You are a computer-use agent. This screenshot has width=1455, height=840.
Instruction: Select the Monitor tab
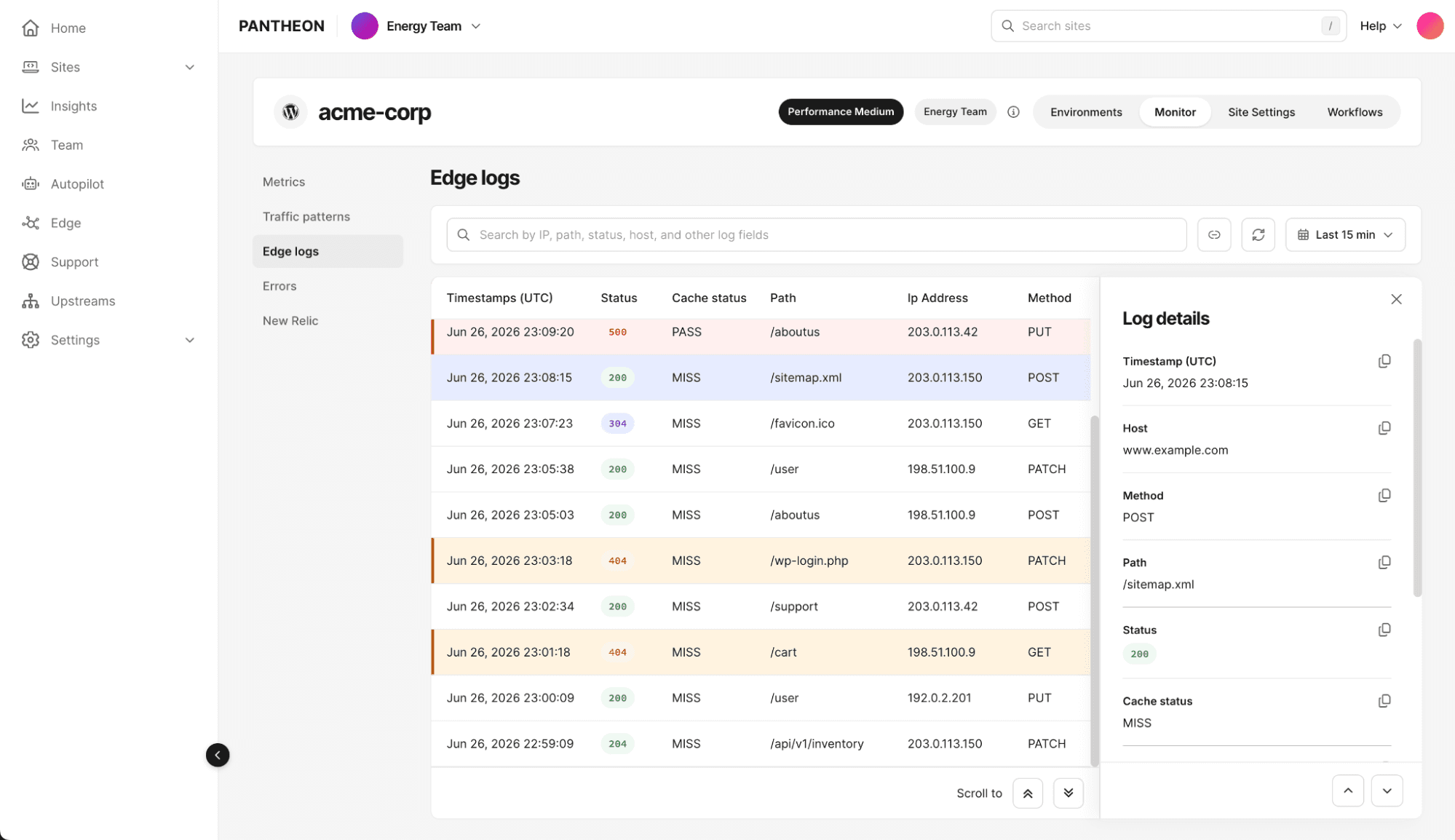coord(1175,112)
